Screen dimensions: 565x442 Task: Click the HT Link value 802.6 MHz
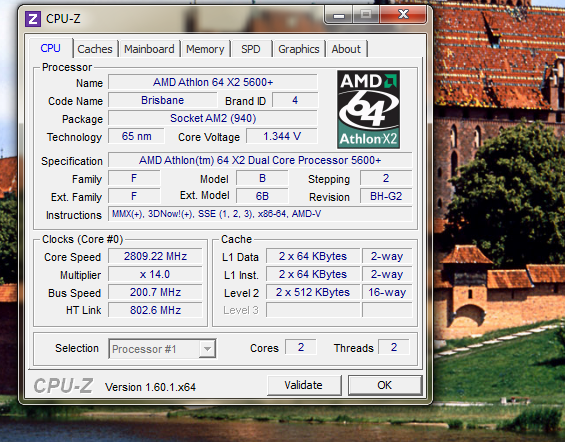tap(155, 310)
